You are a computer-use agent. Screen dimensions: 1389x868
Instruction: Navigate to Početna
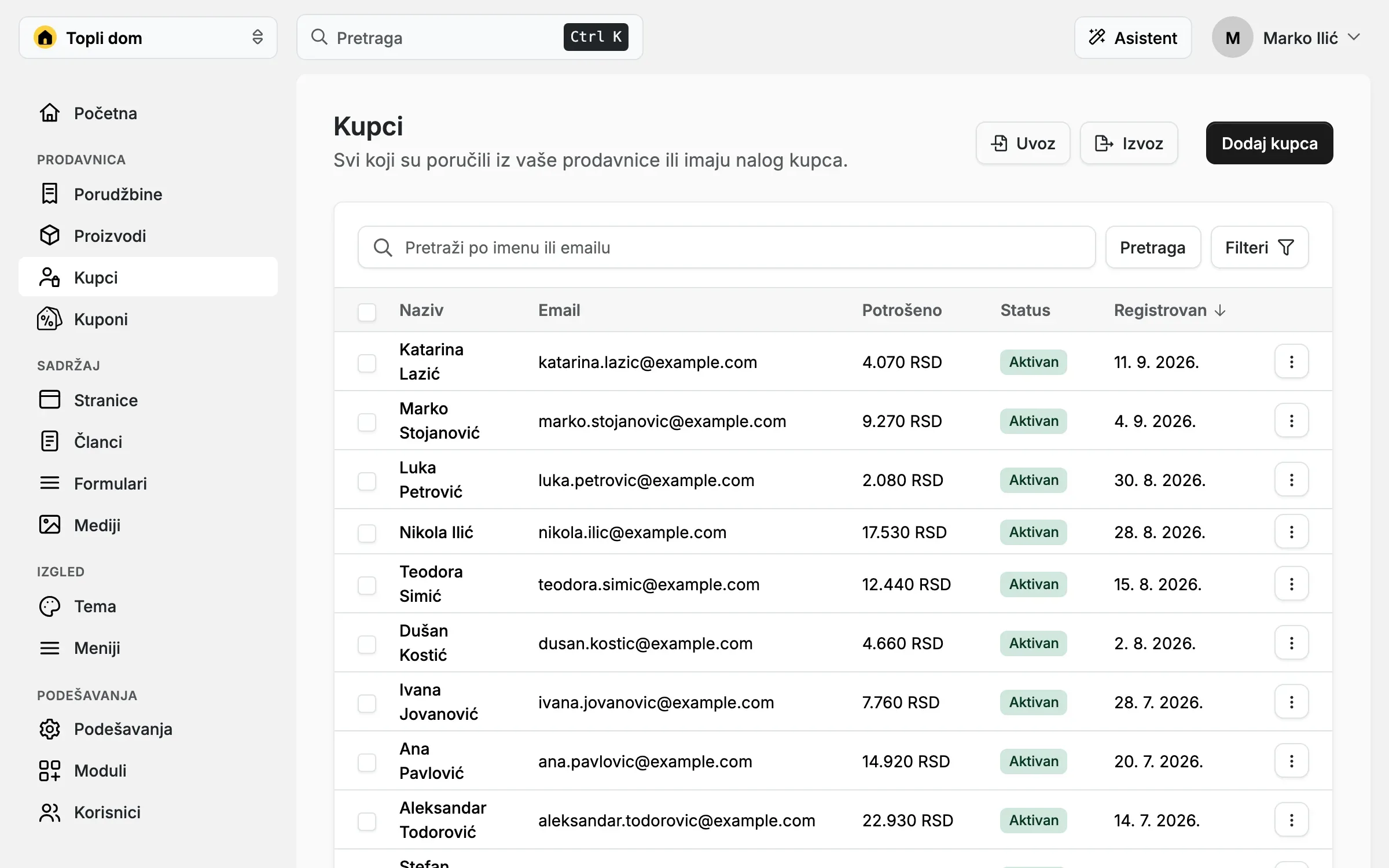(148, 113)
